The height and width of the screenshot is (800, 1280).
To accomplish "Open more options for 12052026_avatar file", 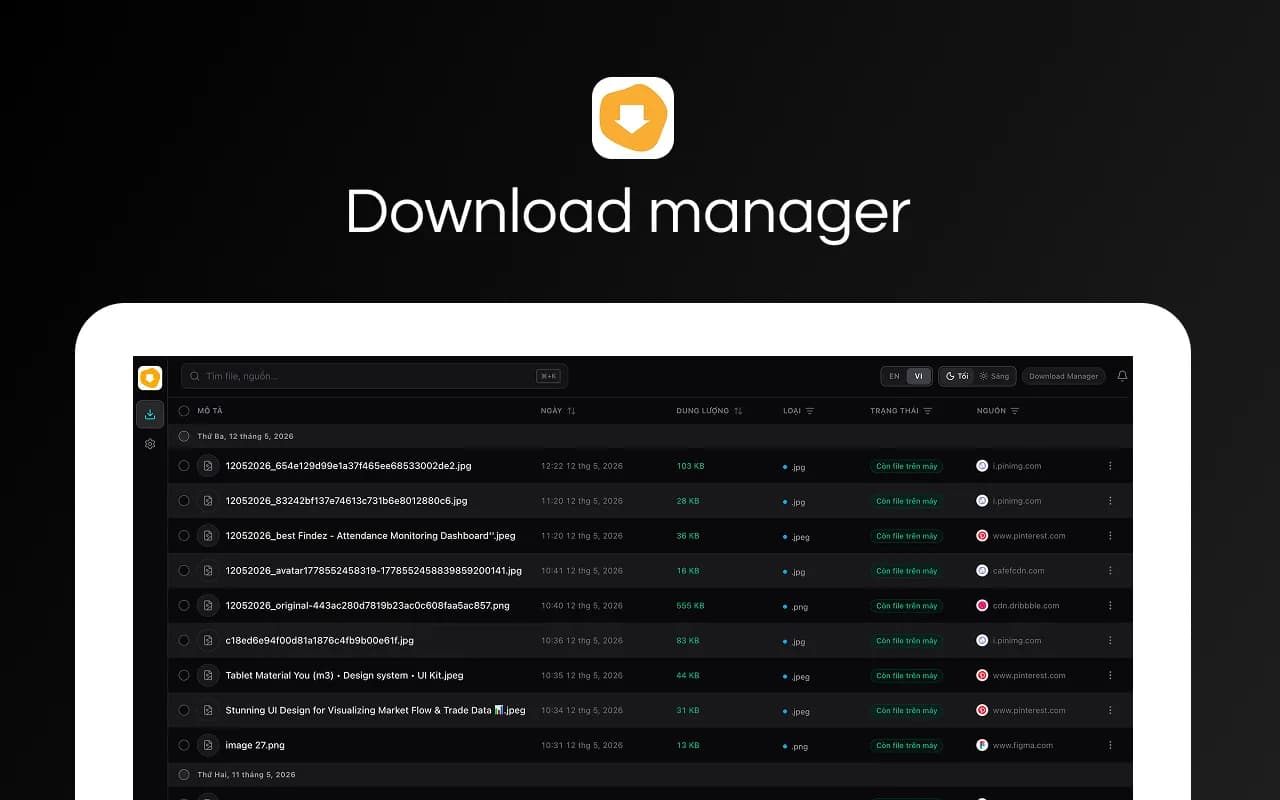I will coord(1110,571).
